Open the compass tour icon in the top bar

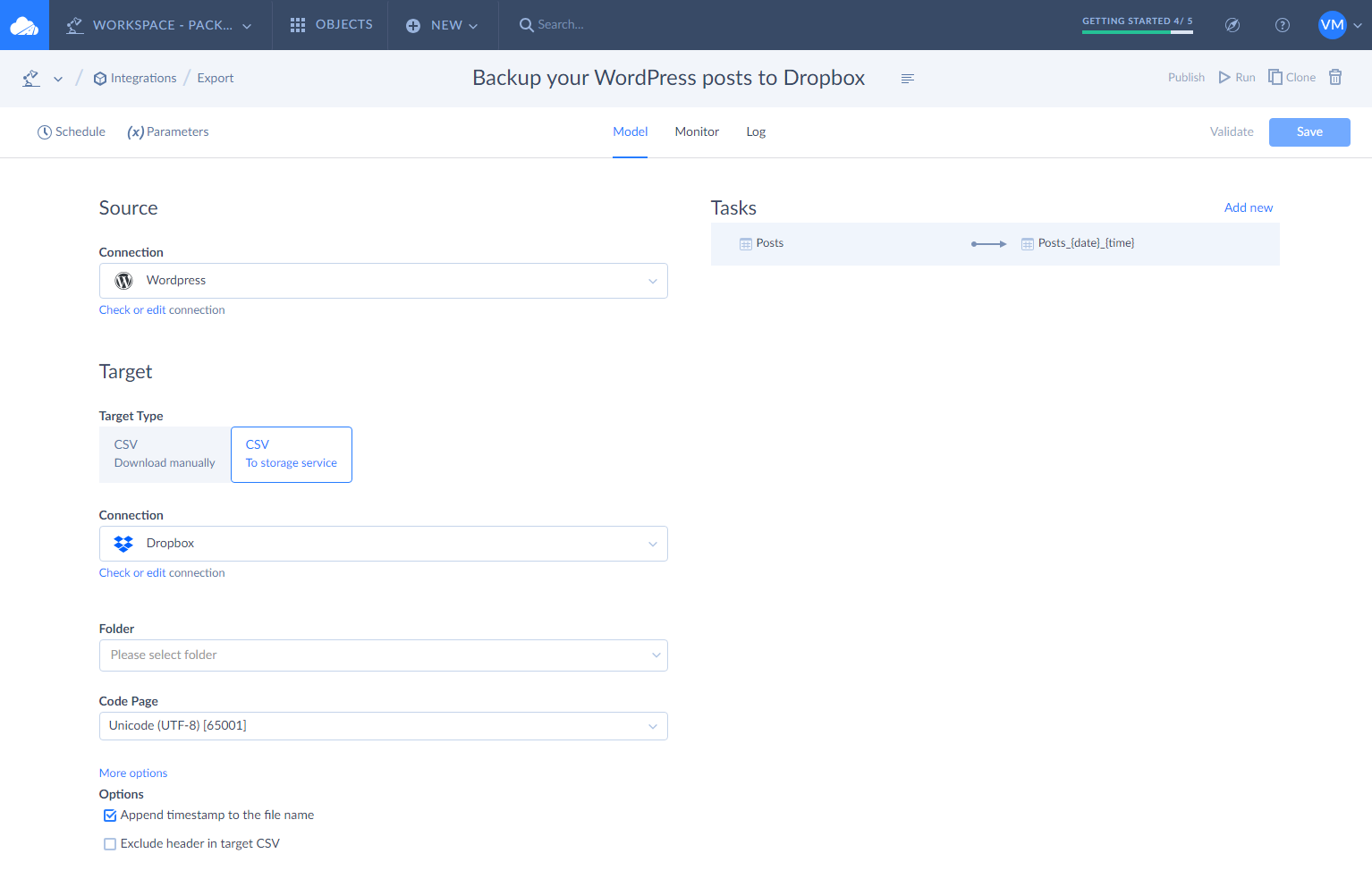click(x=1232, y=24)
